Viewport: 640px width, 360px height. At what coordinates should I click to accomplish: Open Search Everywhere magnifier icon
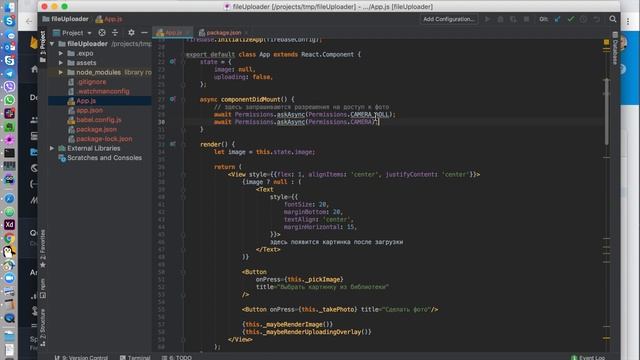613,19
